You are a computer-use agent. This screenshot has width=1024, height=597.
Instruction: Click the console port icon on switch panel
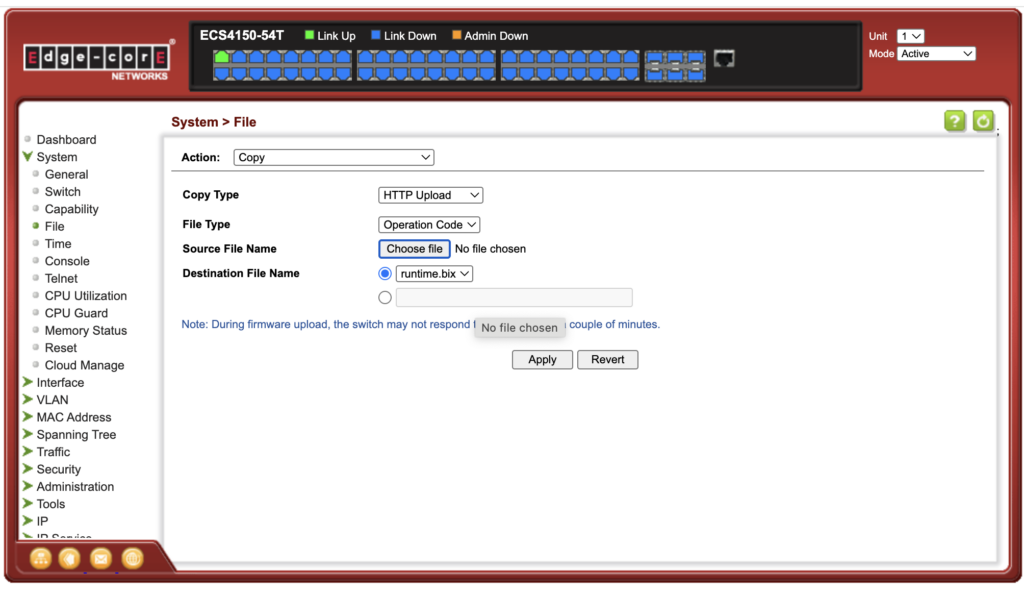point(724,60)
